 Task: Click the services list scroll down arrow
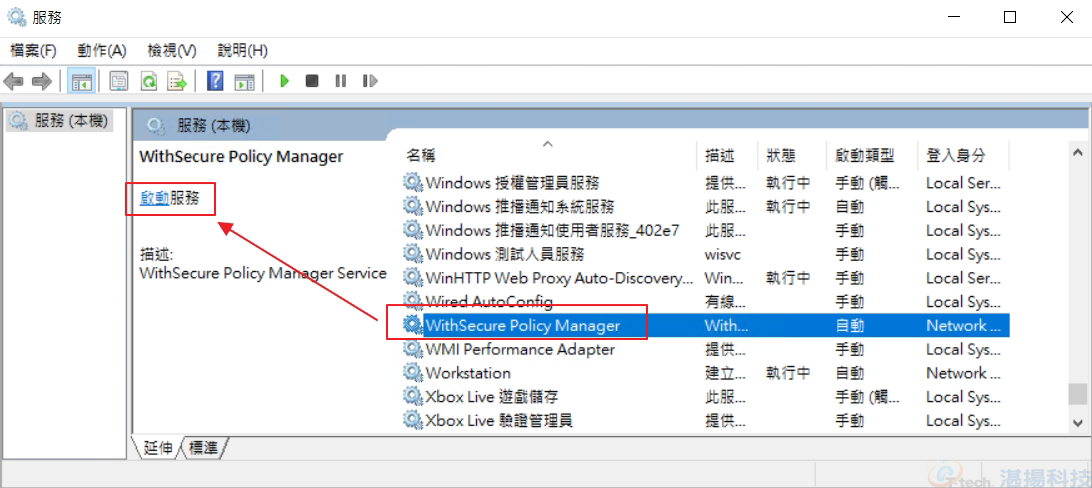1077,422
